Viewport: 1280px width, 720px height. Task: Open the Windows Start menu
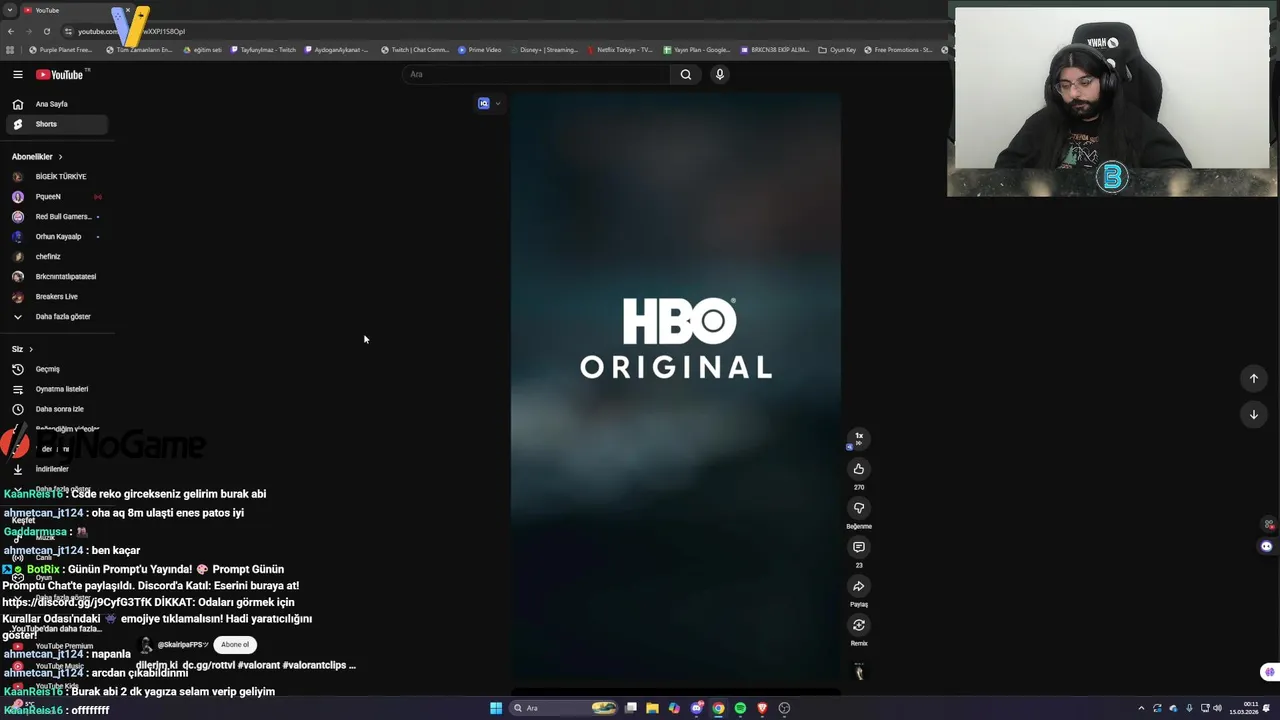pos(496,708)
